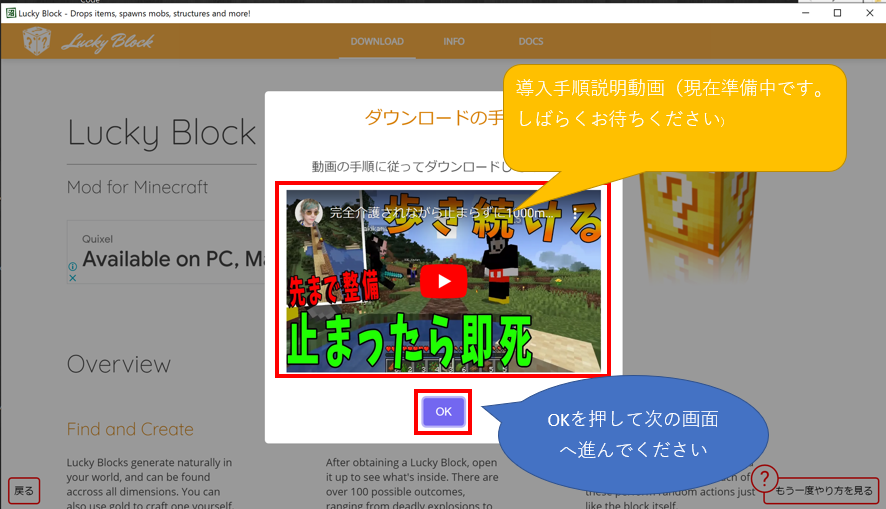Open the YouTube video's three-dot menu

pos(575,213)
